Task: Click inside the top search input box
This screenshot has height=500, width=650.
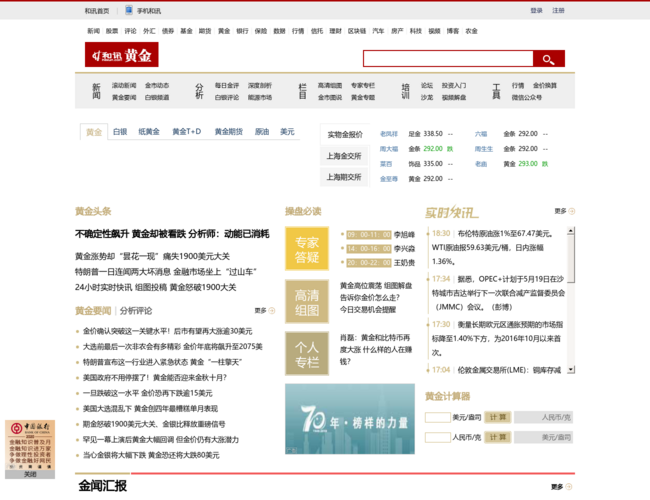Action: tap(448, 59)
